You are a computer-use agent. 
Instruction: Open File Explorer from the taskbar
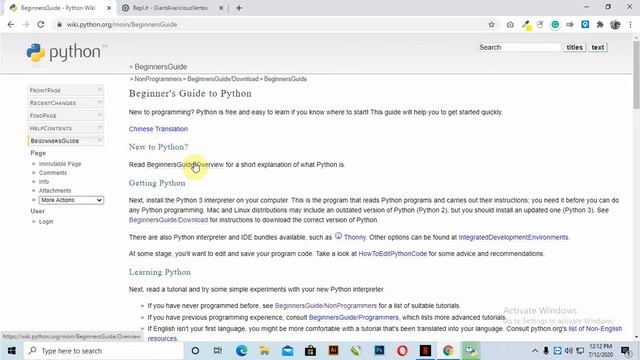(x=264, y=351)
